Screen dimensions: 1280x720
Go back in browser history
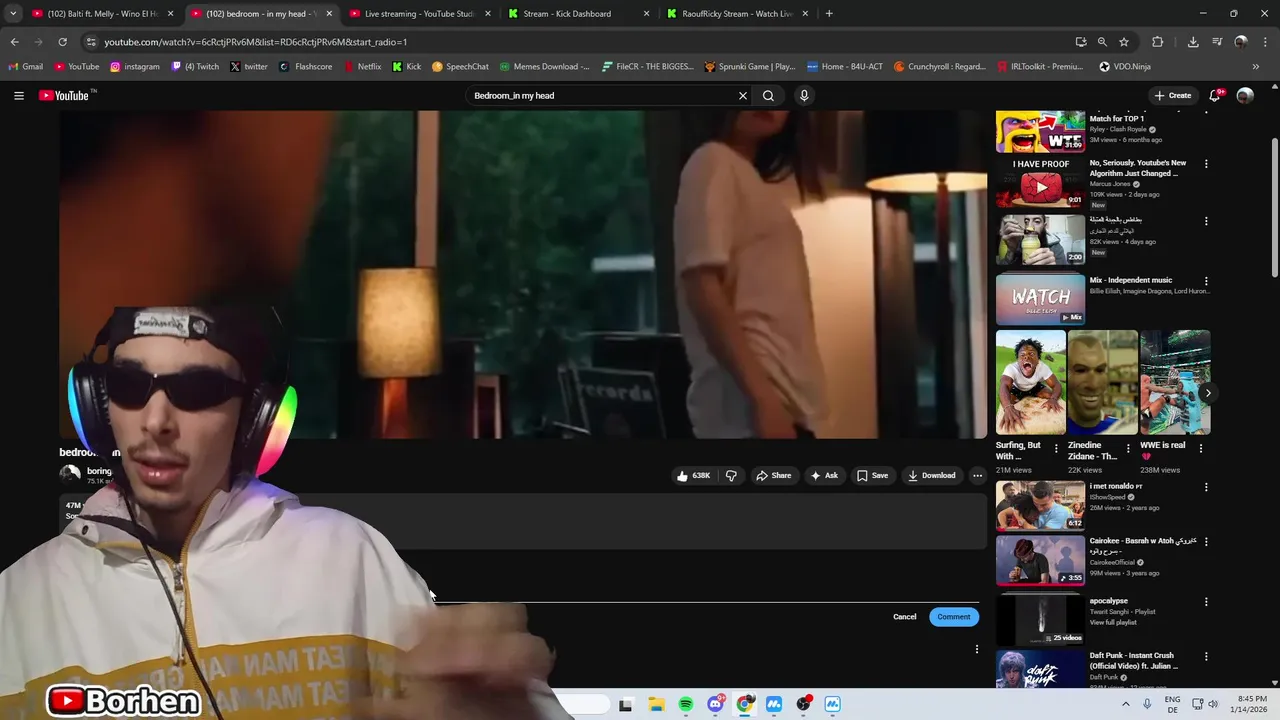coord(14,42)
